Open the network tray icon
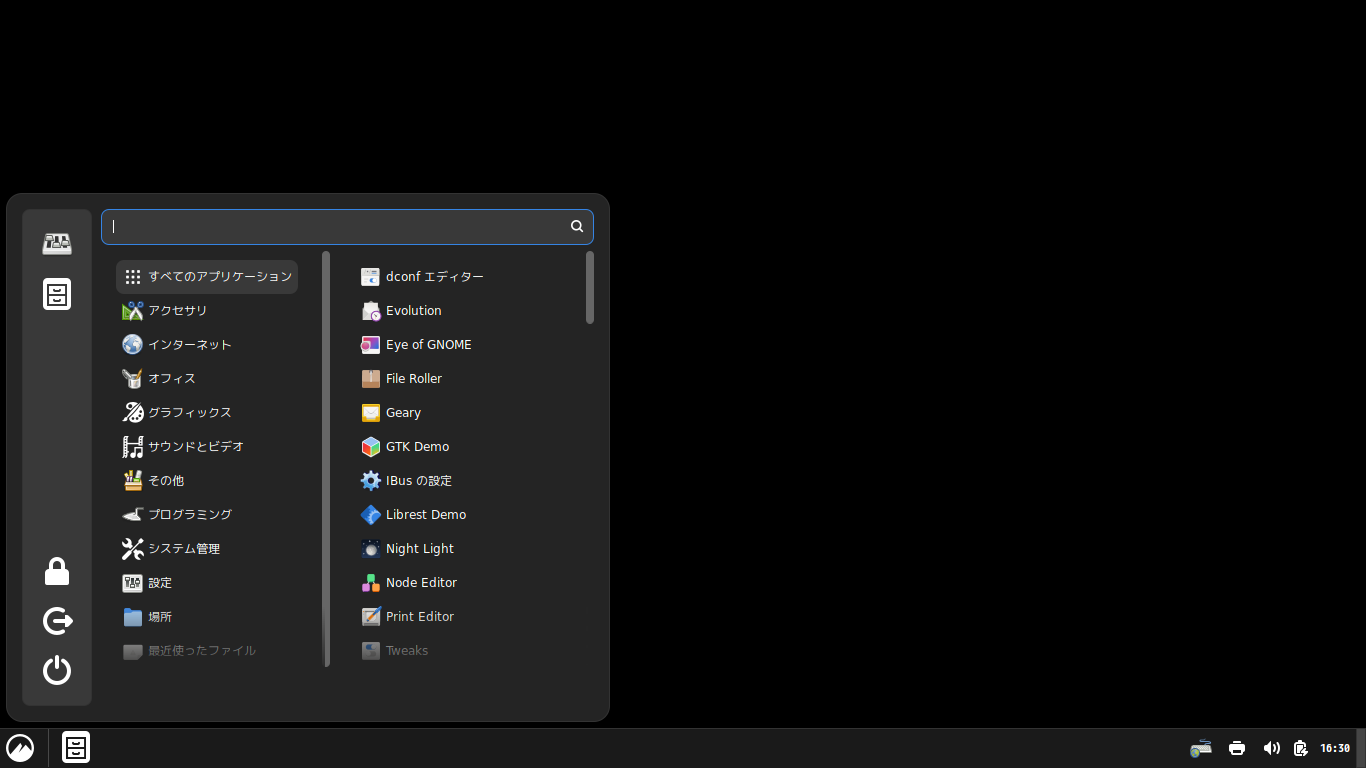1366x768 pixels. point(1201,748)
